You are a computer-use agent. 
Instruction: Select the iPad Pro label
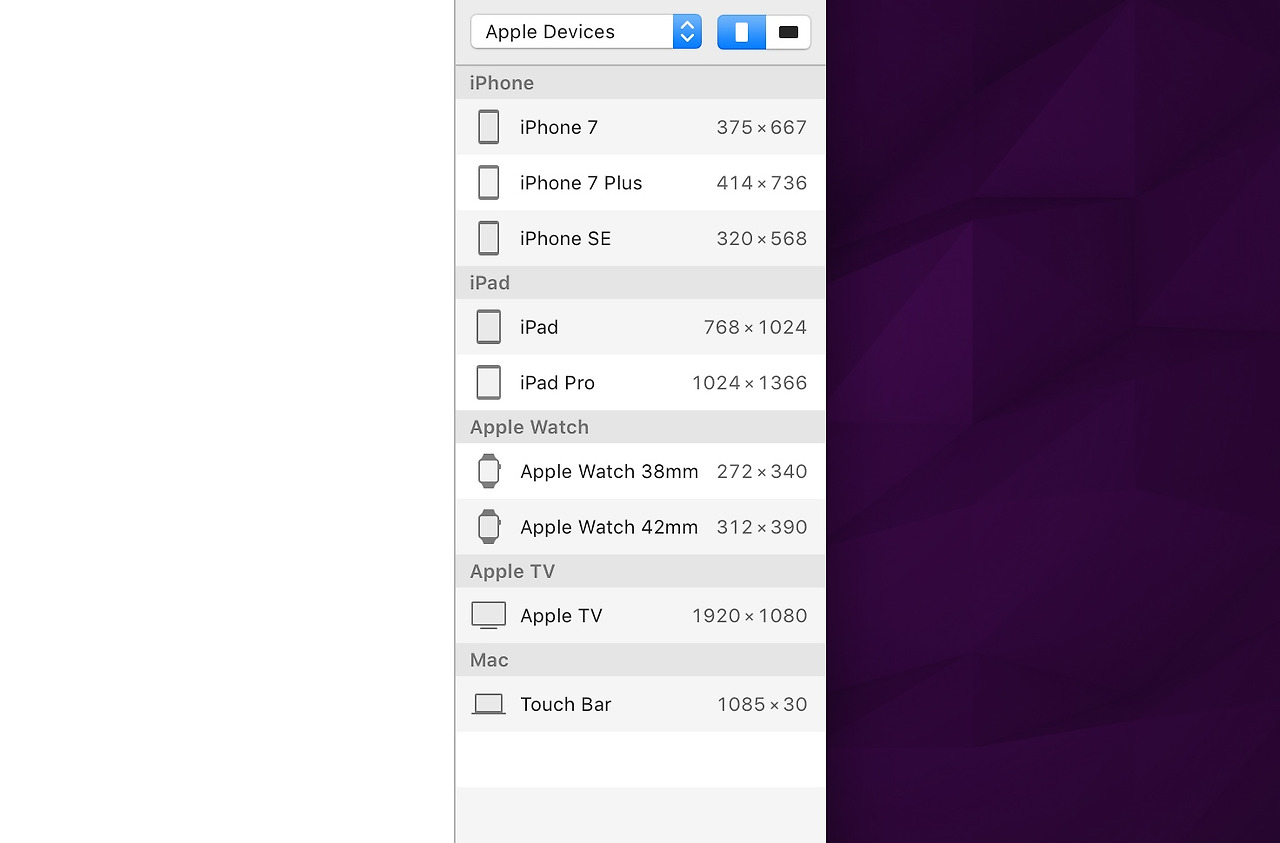(x=557, y=383)
